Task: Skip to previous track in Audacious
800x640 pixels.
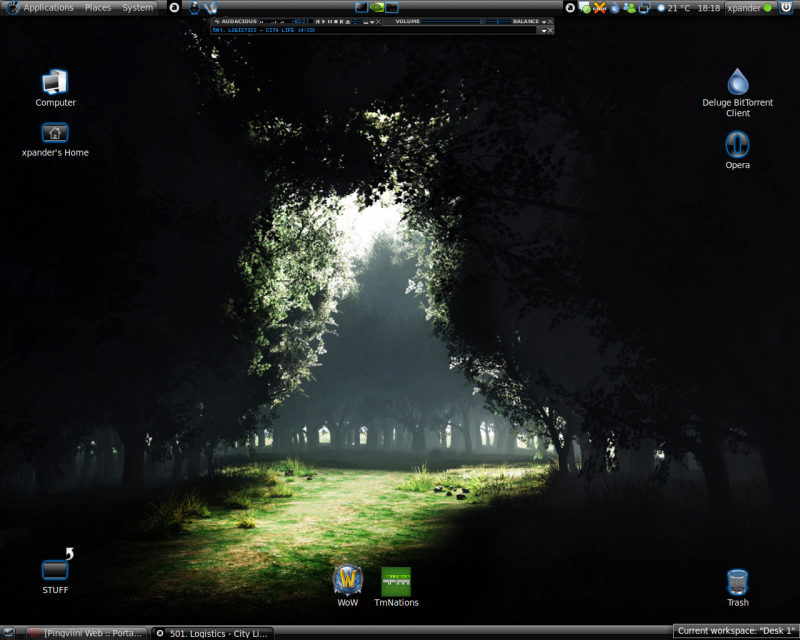Action: tap(318, 21)
